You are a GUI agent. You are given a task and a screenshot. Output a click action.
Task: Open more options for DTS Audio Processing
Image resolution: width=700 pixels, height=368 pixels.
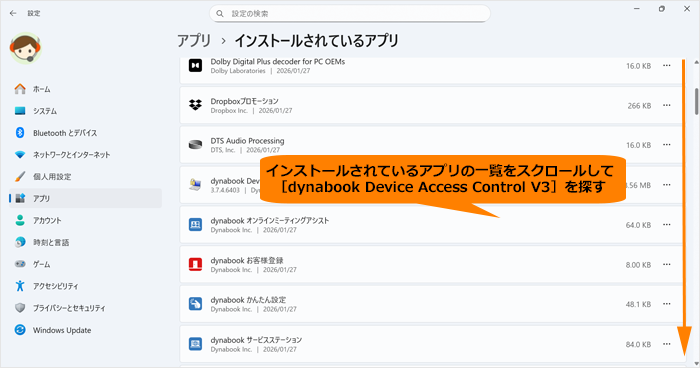click(667, 145)
